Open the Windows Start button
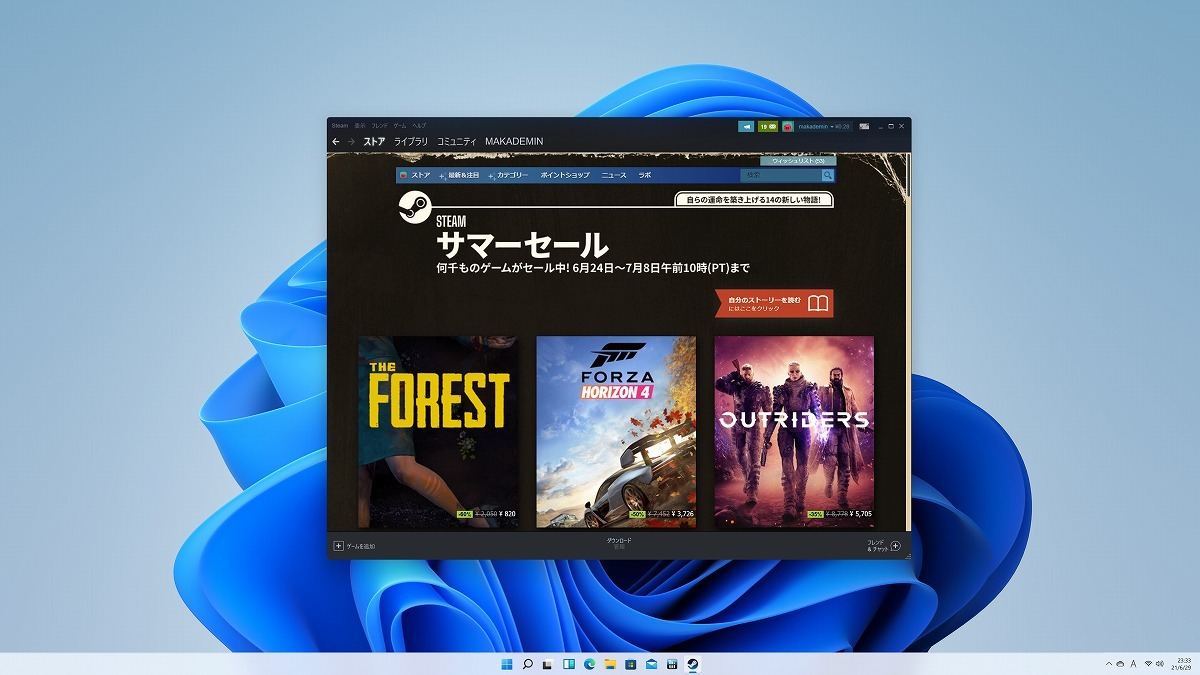The image size is (1200, 675). 506,665
